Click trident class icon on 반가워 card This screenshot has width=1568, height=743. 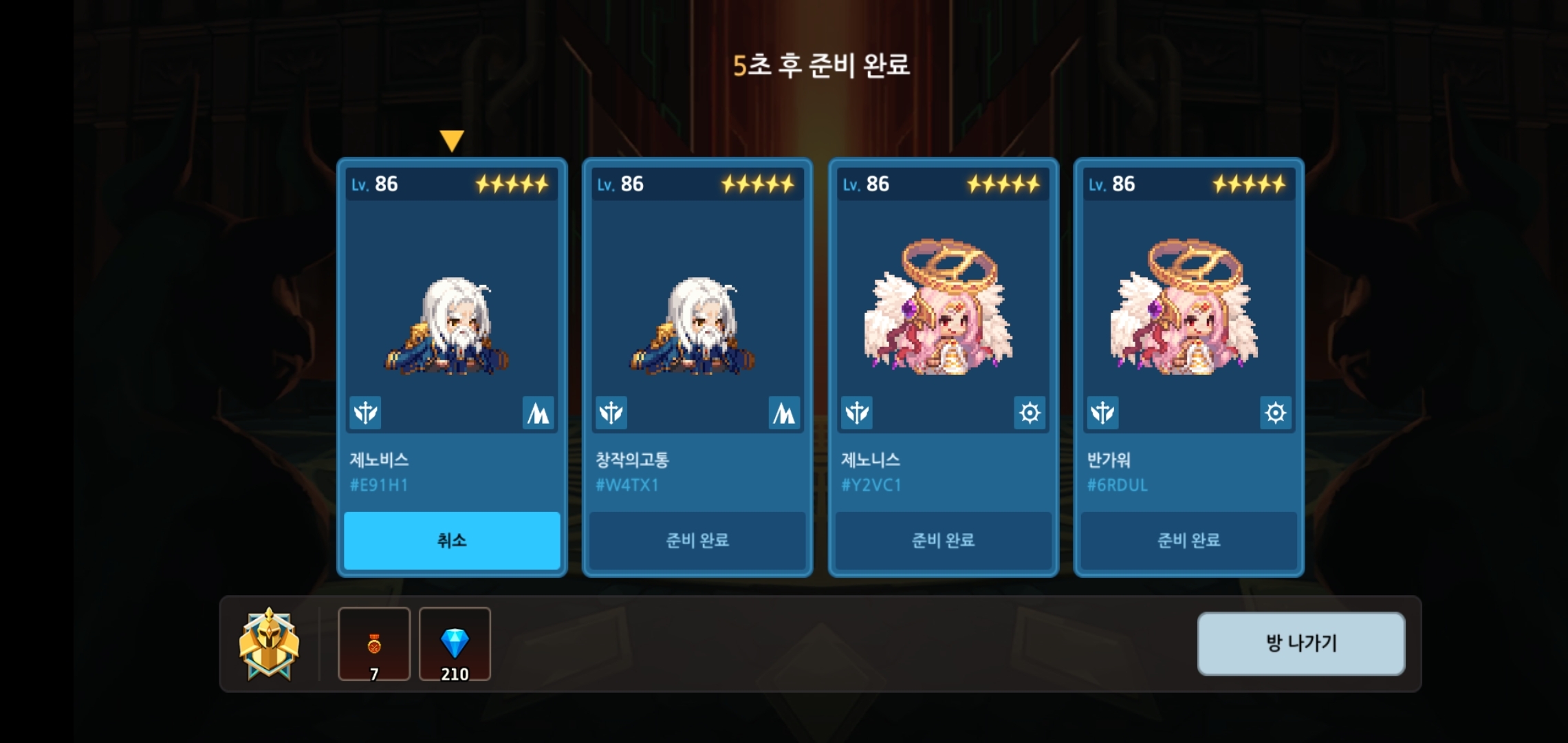1102,413
